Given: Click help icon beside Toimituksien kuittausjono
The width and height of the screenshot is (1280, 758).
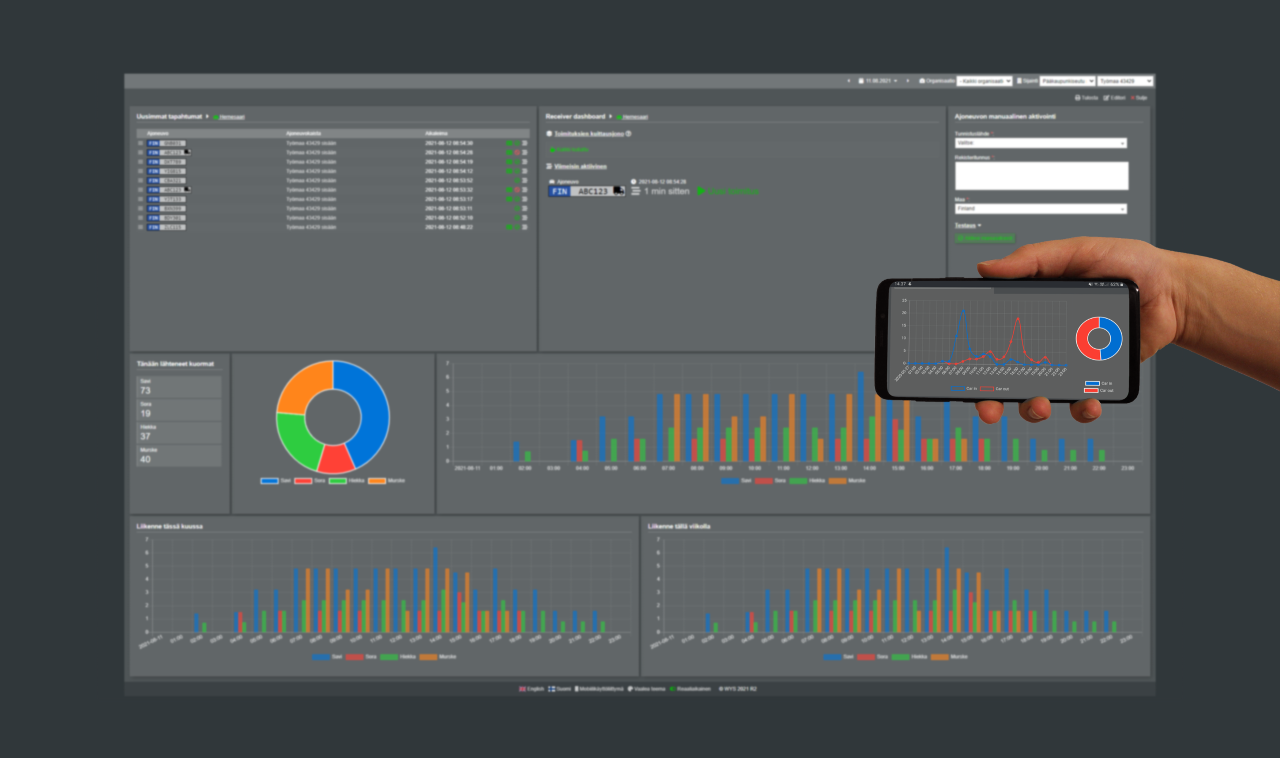Looking at the screenshot, I should 628,134.
